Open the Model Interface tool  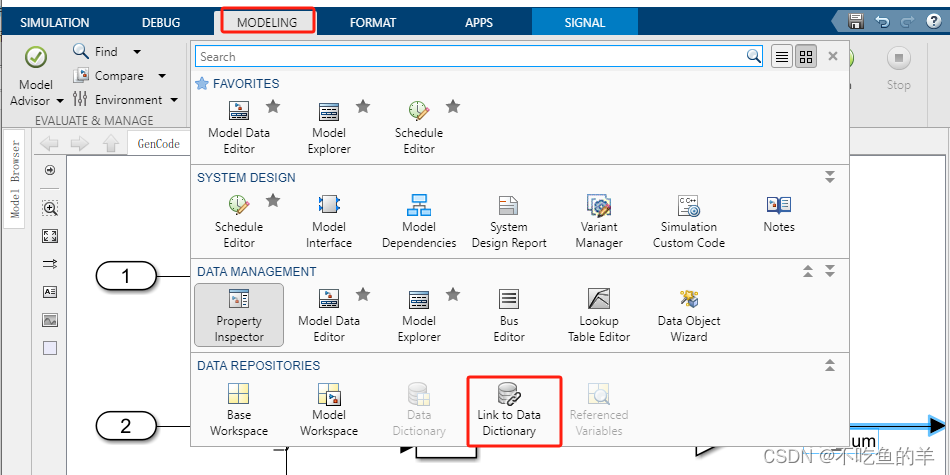coord(329,222)
